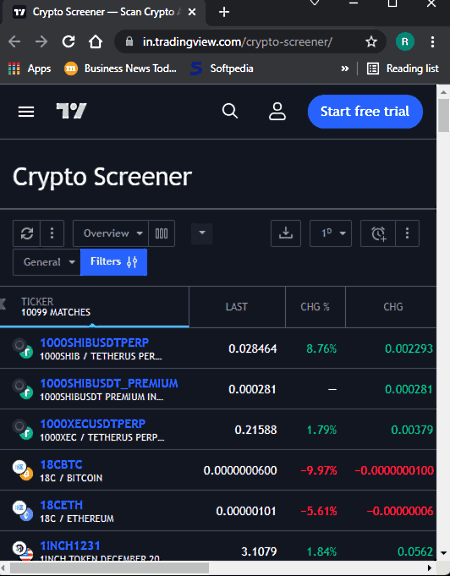Open the 1000SHIBUSDT_PREMIUM ticker link
450x576 pixels.
109,383
